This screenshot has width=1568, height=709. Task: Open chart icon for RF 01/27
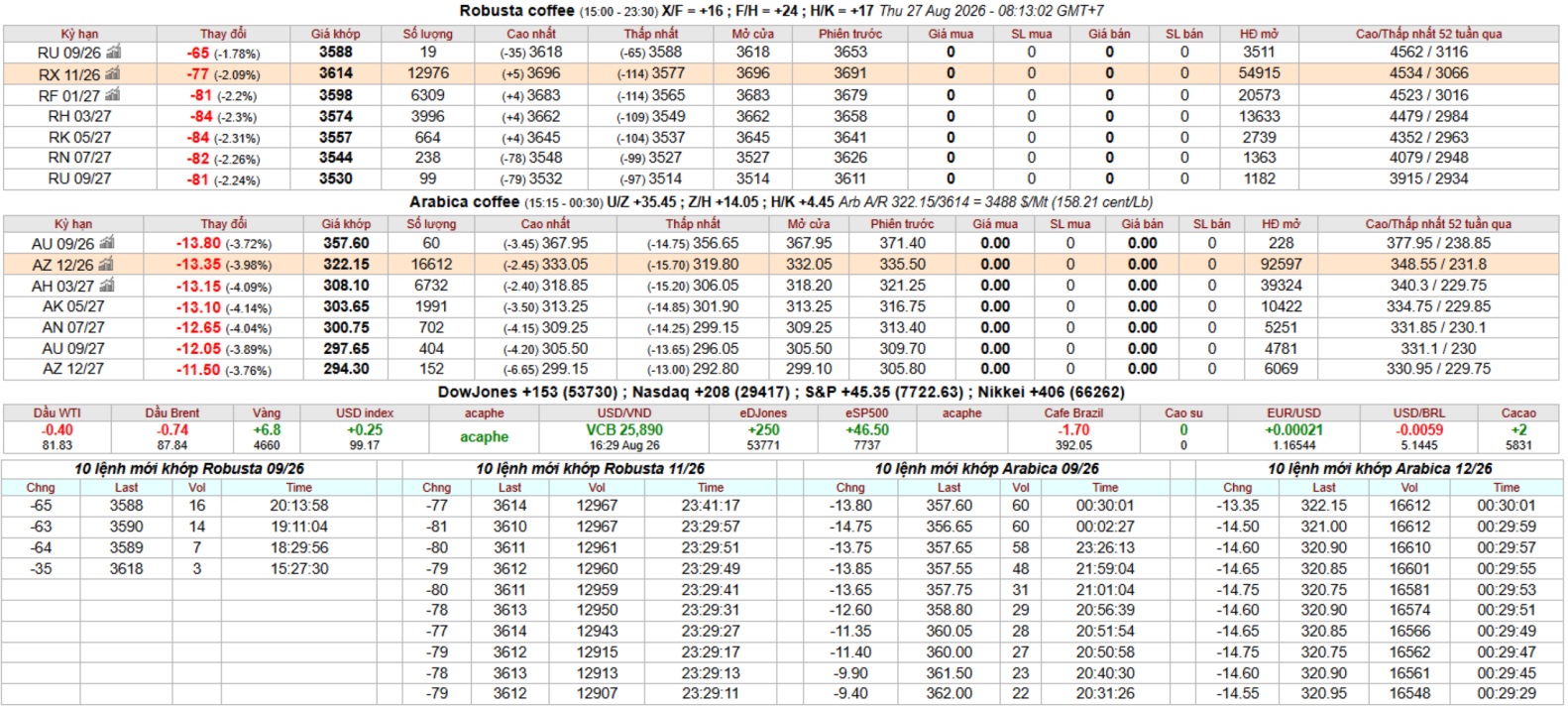point(113,95)
